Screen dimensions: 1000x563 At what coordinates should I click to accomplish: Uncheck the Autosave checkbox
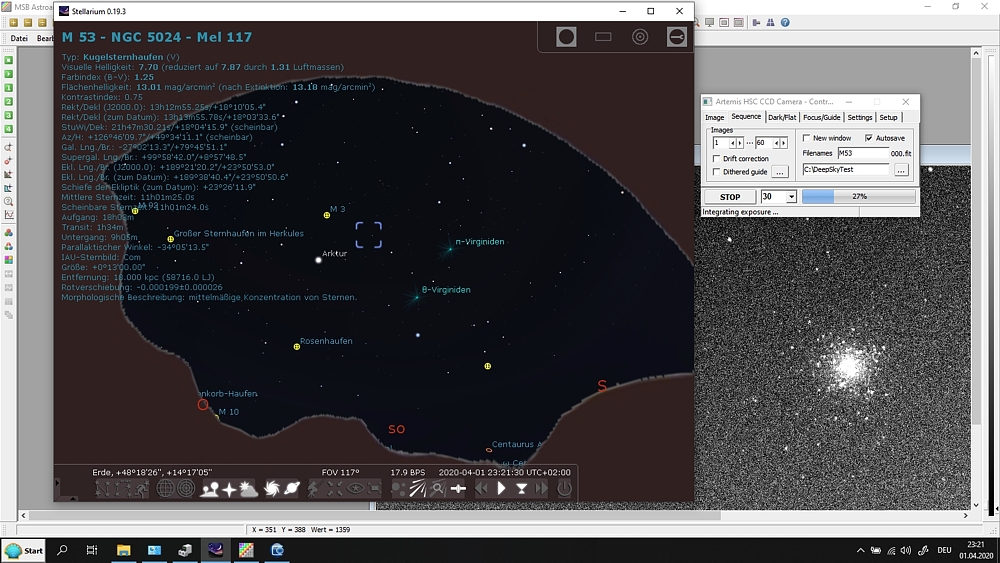pos(868,138)
